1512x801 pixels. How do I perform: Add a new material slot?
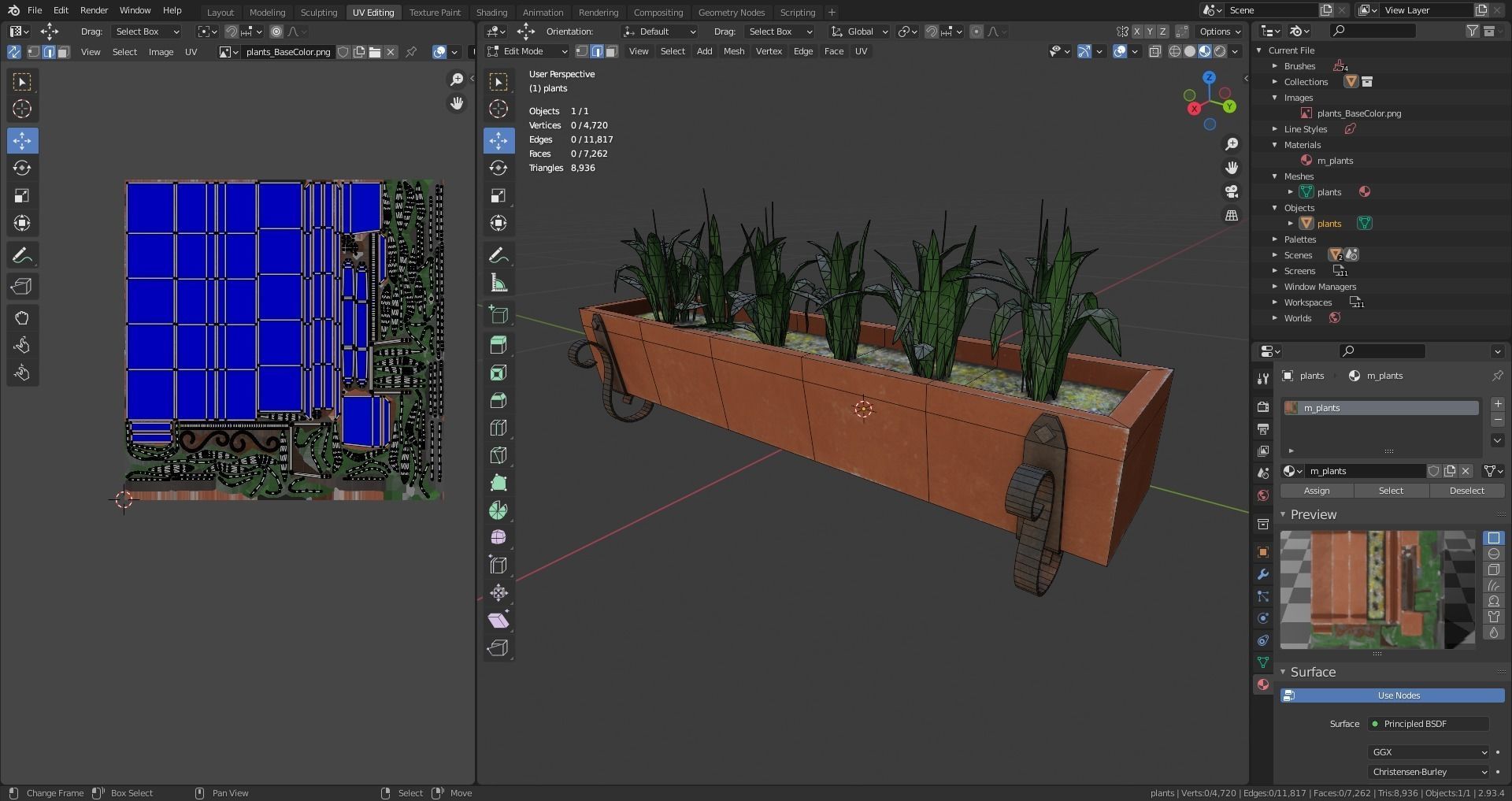(x=1497, y=405)
